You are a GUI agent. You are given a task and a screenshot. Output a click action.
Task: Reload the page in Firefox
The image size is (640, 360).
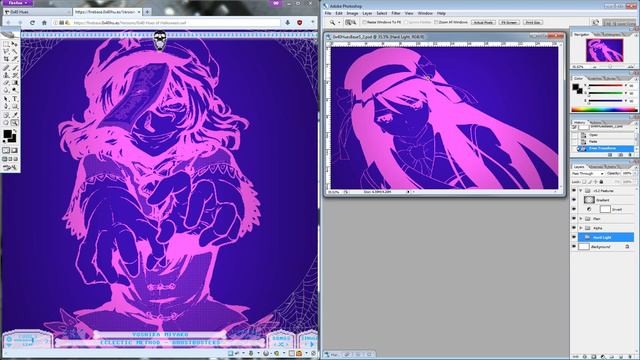tap(32, 23)
